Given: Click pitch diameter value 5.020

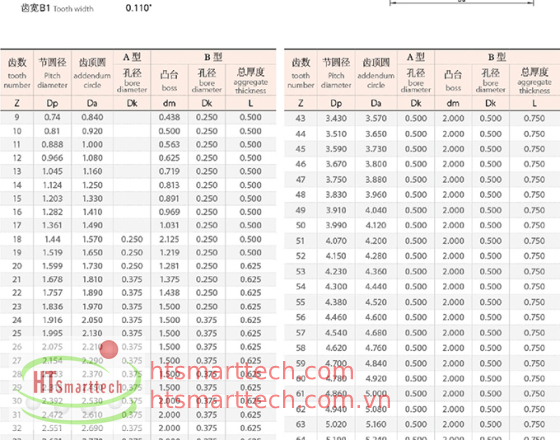Looking at the screenshot, I should click(x=336, y=424).
